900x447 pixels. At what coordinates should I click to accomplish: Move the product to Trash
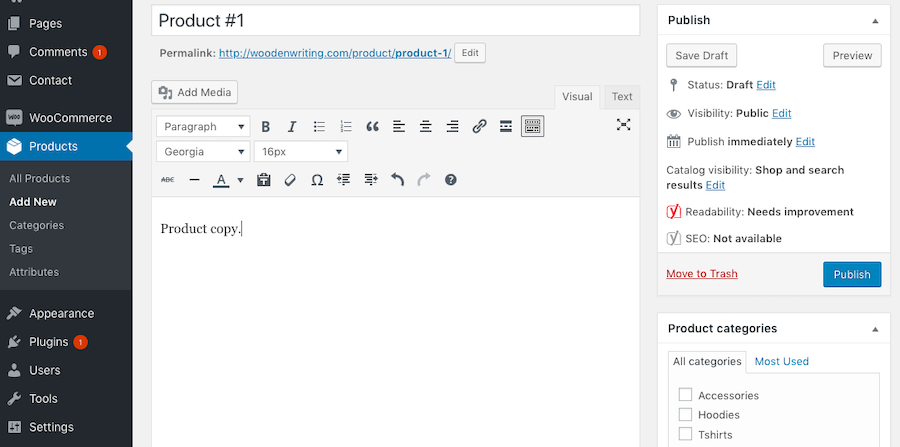coord(701,274)
